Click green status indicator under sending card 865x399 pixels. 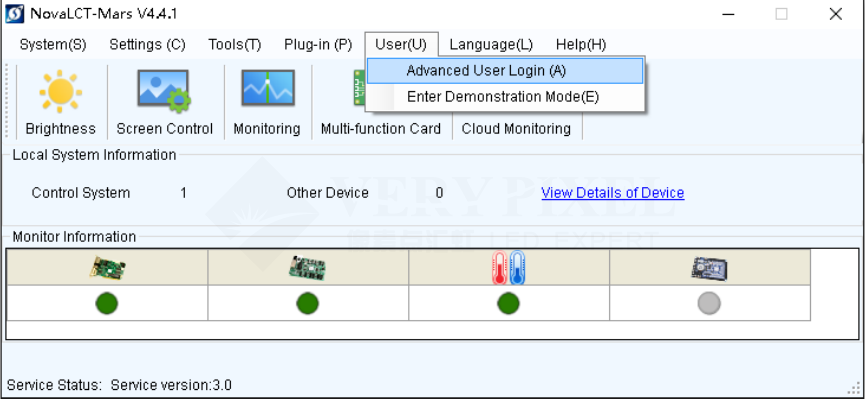point(106,304)
